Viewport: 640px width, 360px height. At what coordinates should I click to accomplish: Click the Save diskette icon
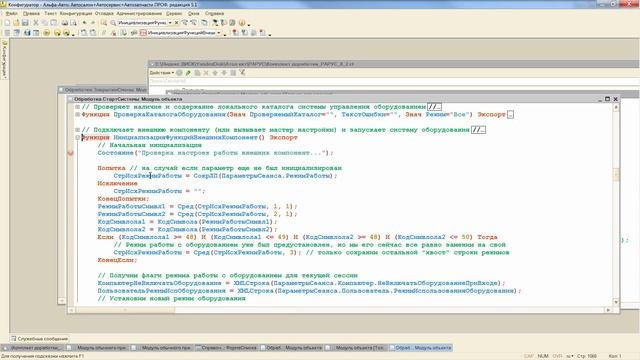25,23
